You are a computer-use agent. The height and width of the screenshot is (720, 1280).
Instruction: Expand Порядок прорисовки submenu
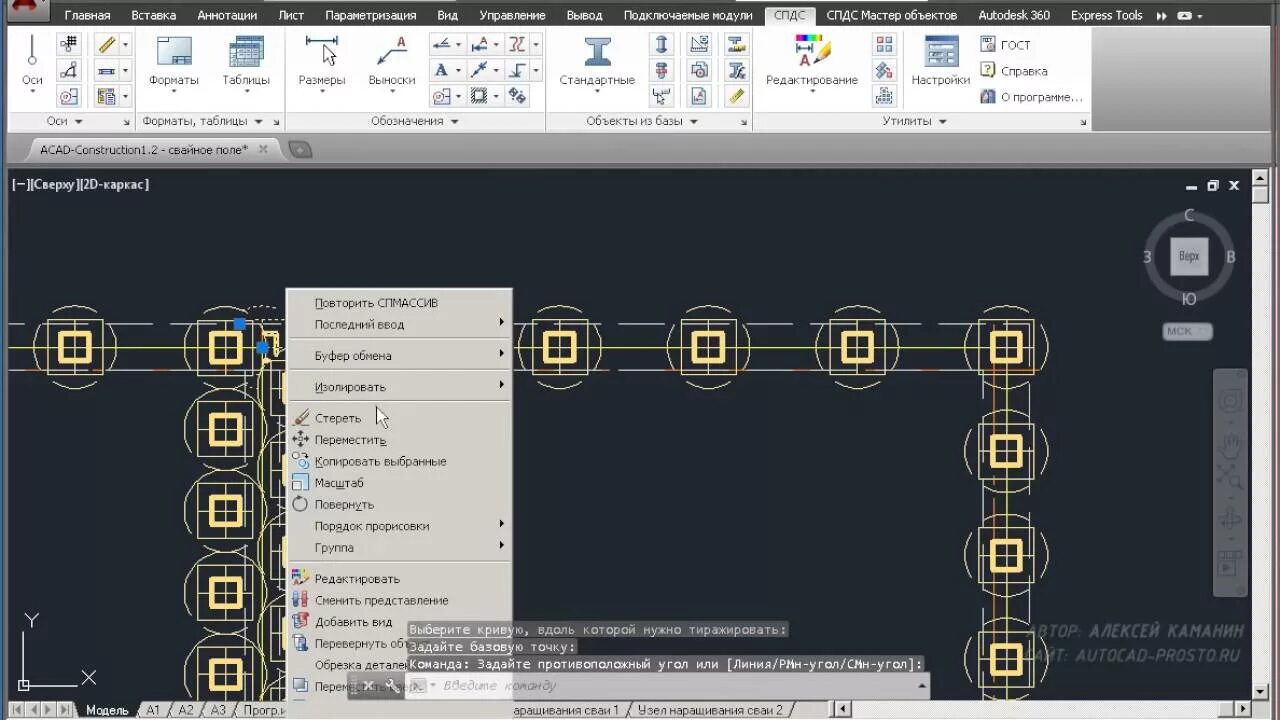point(398,526)
